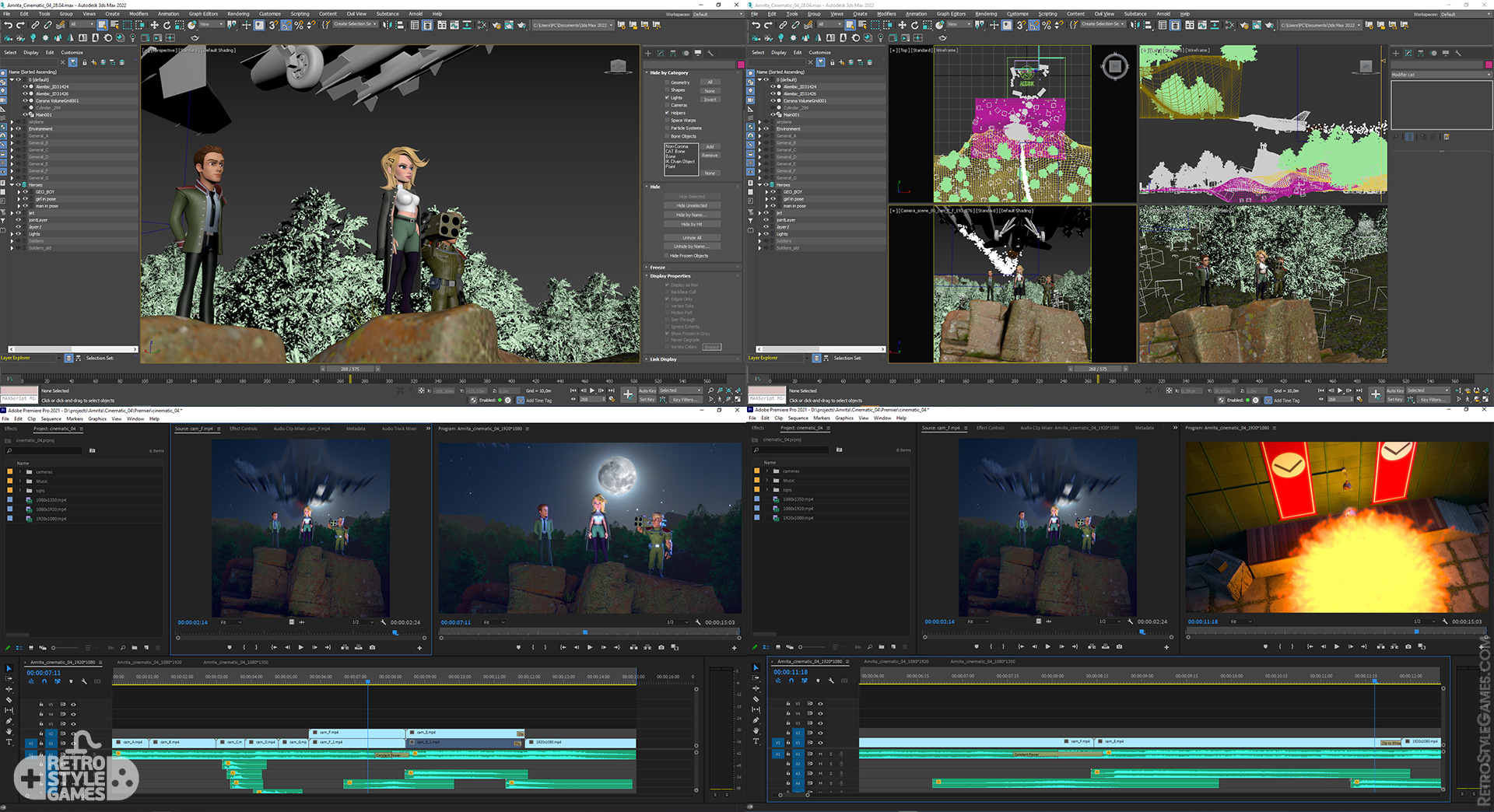Toggle Hide Frozen Objects checkbox
This screenshot has width=1494, height=812.
[666, 256]
